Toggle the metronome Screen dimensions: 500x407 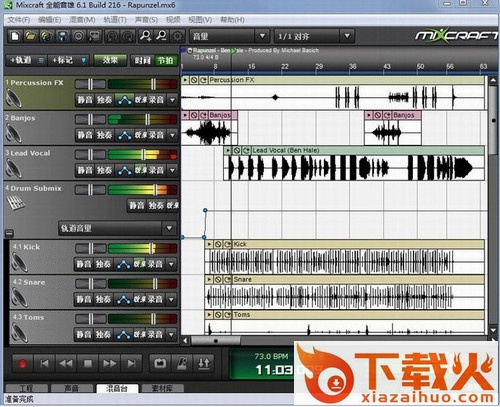[182, 363]
